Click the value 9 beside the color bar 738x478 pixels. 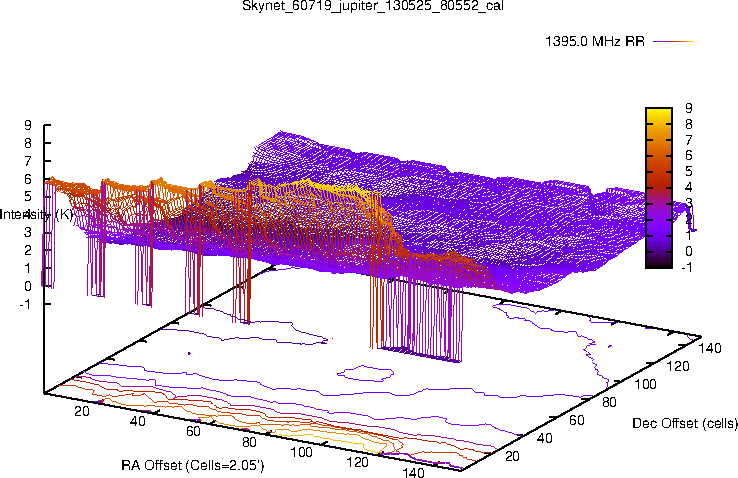[x=689, y=108]
